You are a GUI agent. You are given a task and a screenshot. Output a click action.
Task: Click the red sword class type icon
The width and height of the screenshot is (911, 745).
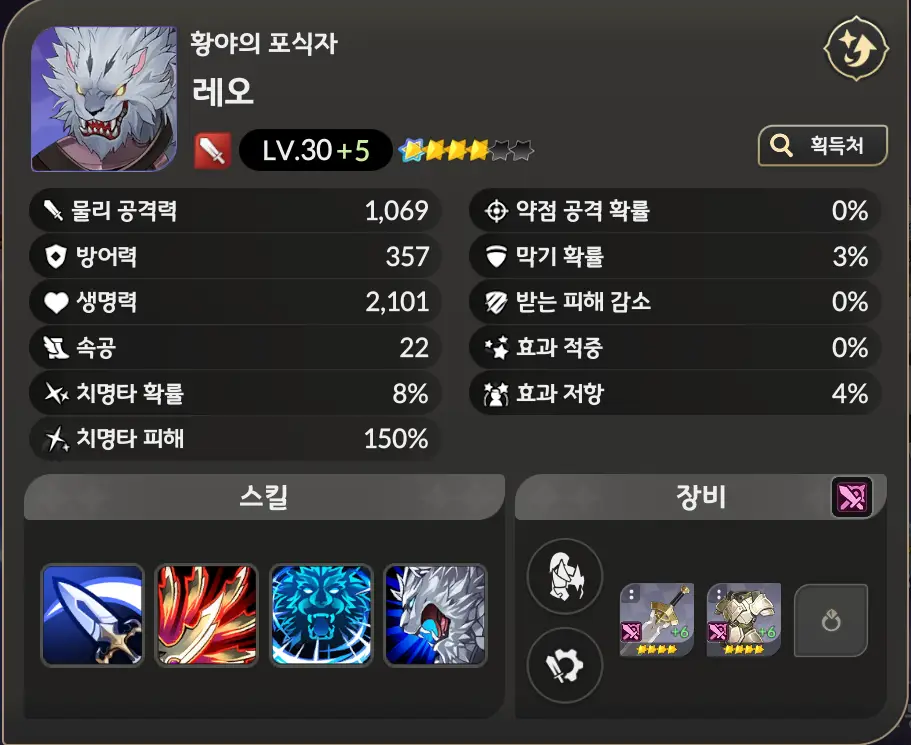pos(212,151)
